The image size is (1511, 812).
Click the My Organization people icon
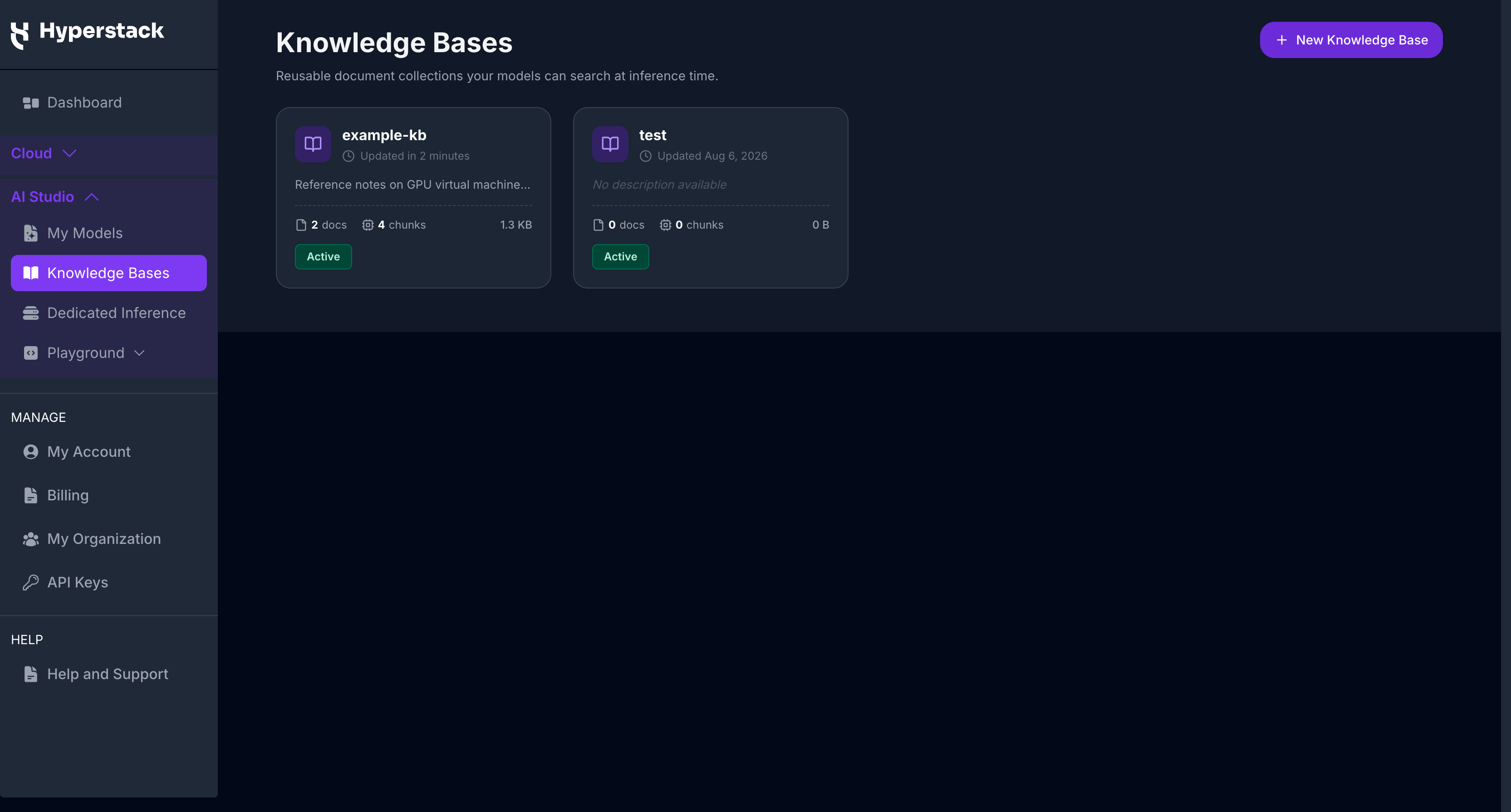point(30,539)
